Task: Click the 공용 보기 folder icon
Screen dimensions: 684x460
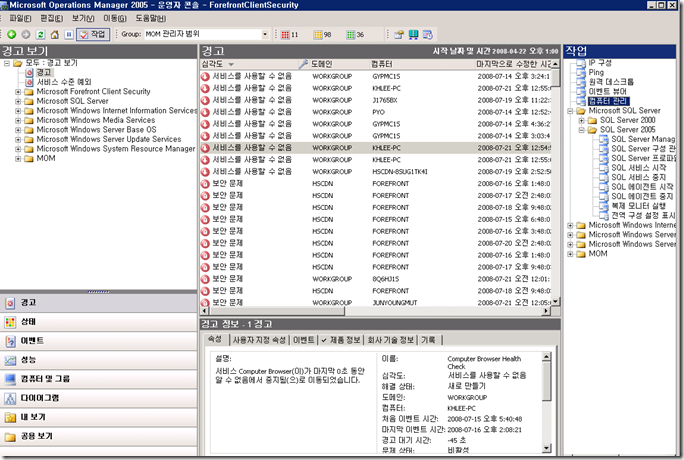Action: coord(10,436)
